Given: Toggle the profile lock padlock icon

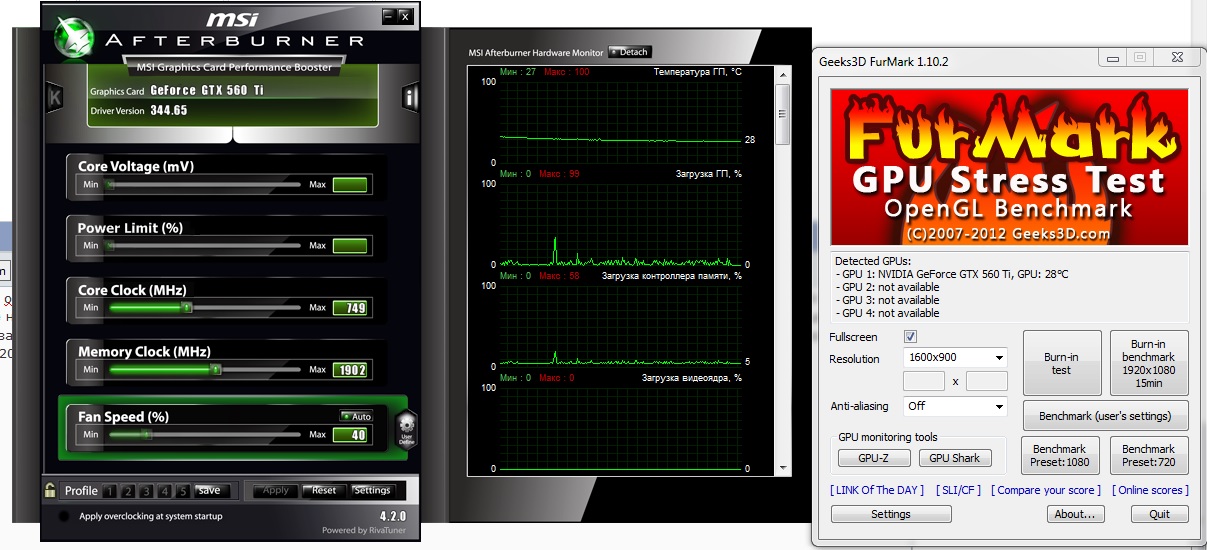Looking at the screenshot, I should click(49, 489).
